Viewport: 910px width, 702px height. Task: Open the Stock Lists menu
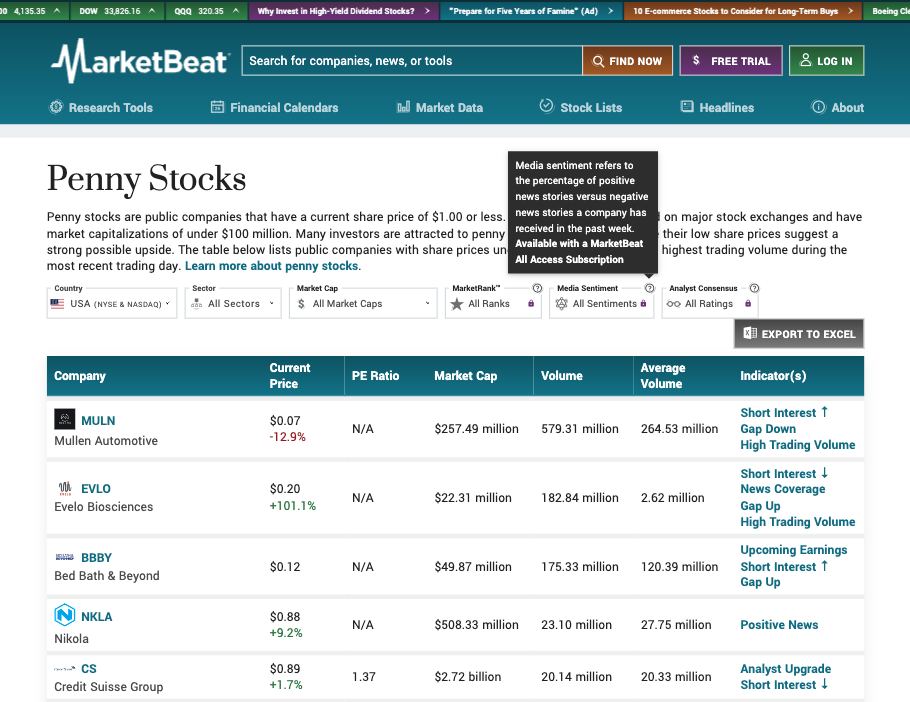pyautogui.click(x=580, y=107)
